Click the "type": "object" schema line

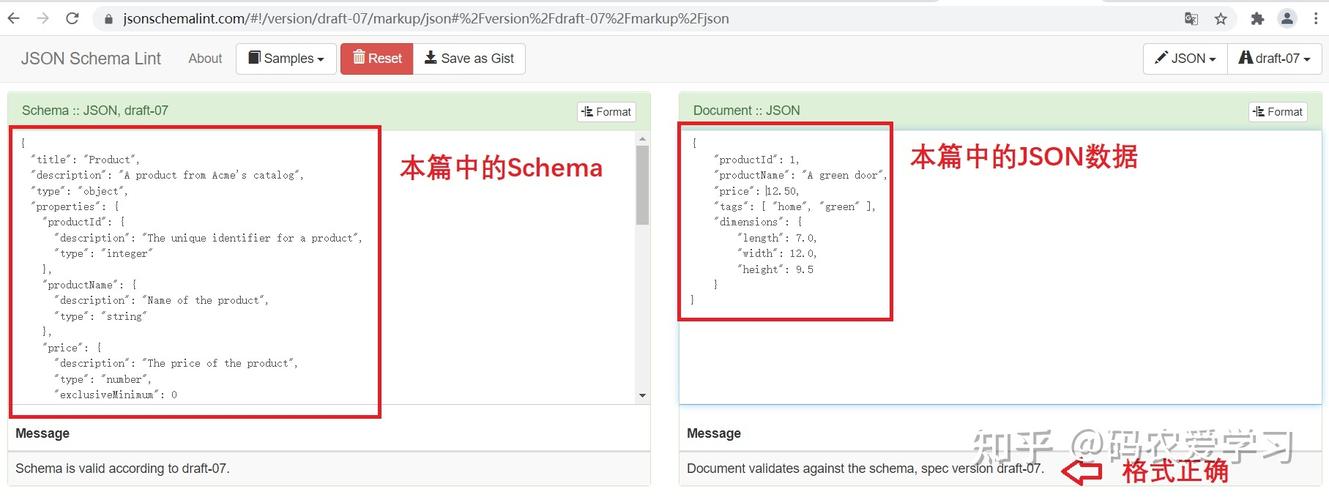(78, 191)
